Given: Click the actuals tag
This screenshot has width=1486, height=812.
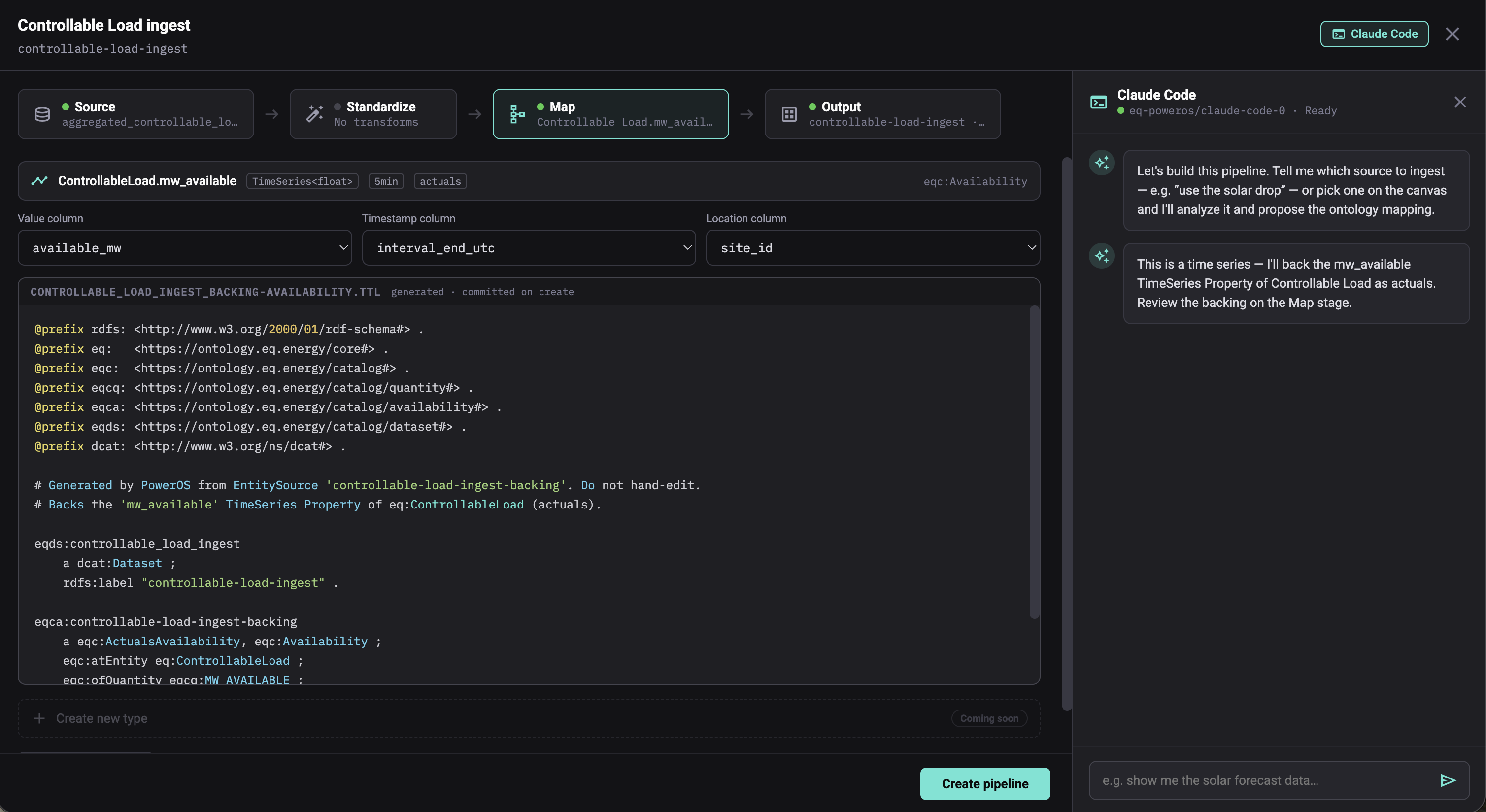Looking at the screenshot, I should 440,181.
